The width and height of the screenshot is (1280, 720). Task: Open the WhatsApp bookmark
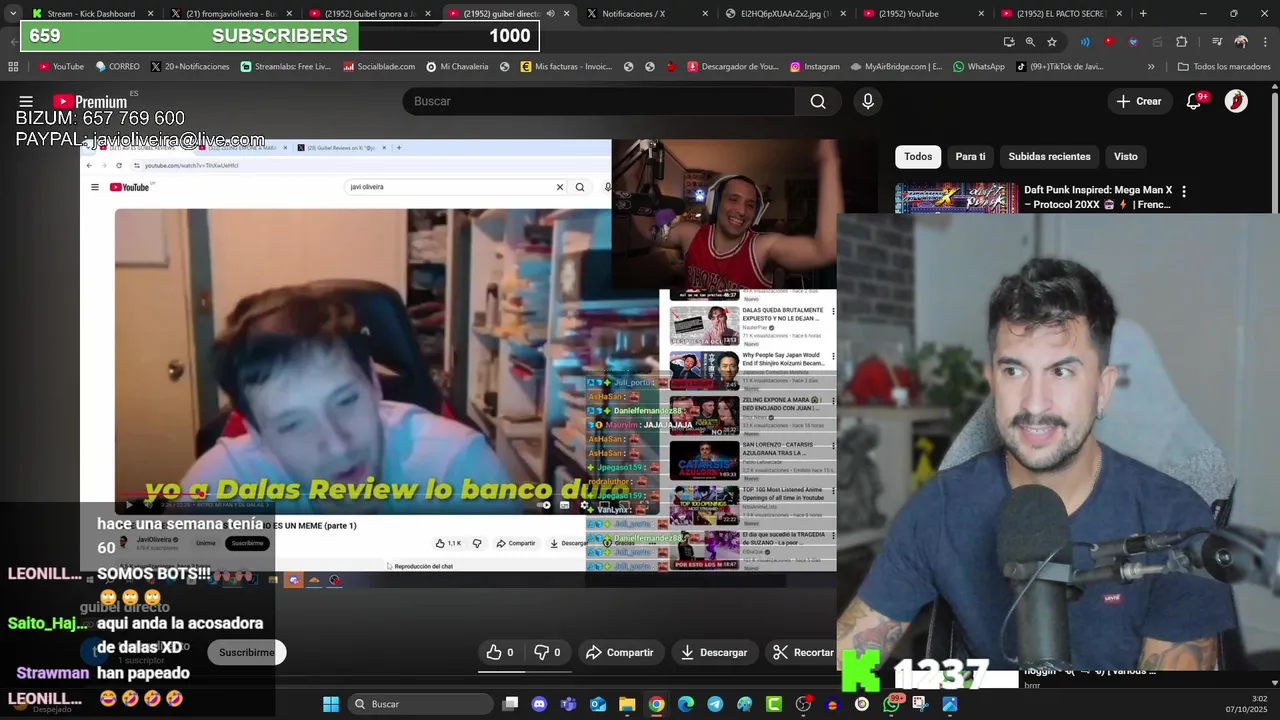(x=979, y=67)
